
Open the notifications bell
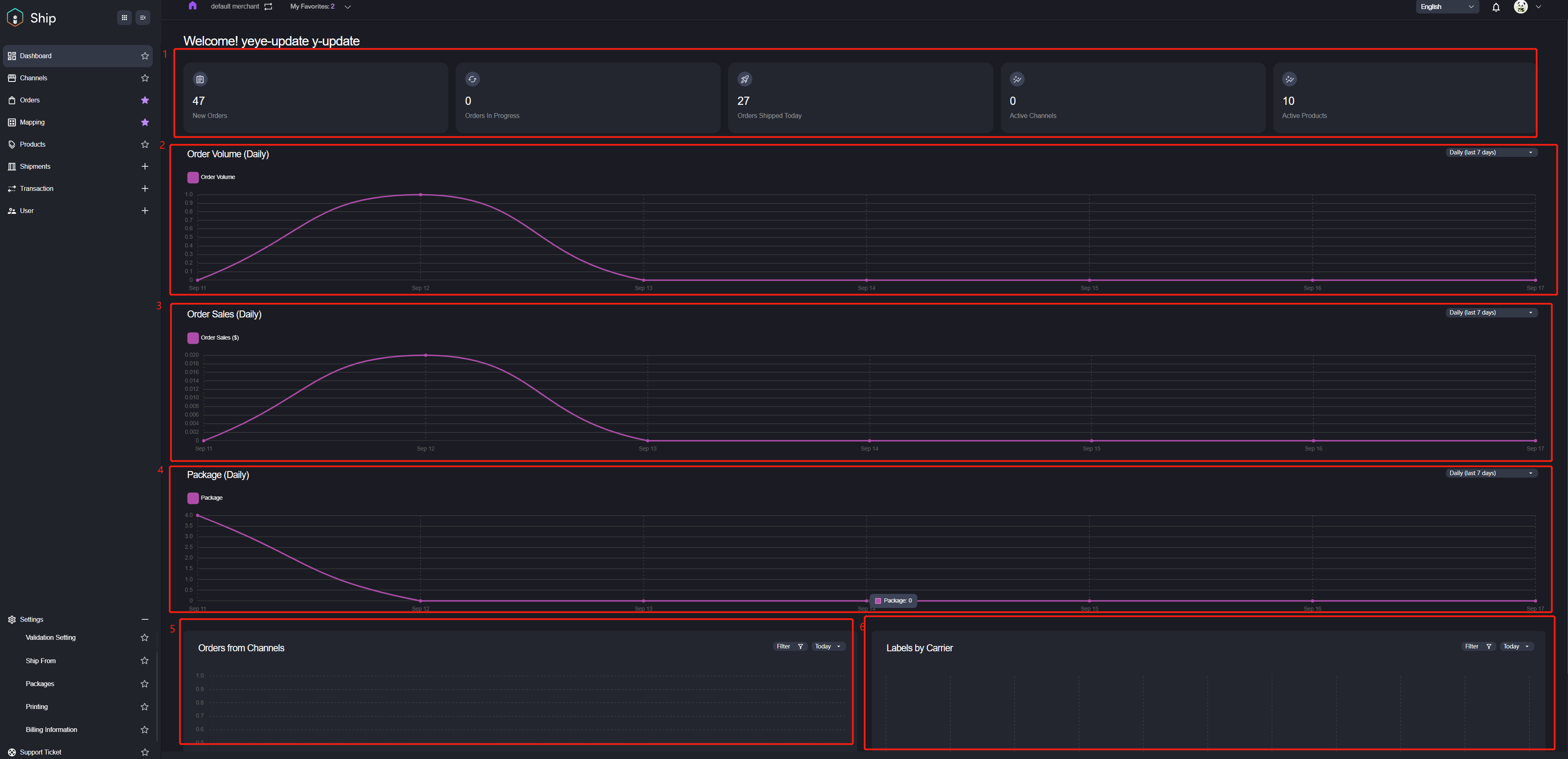(x=1496, y=7)
